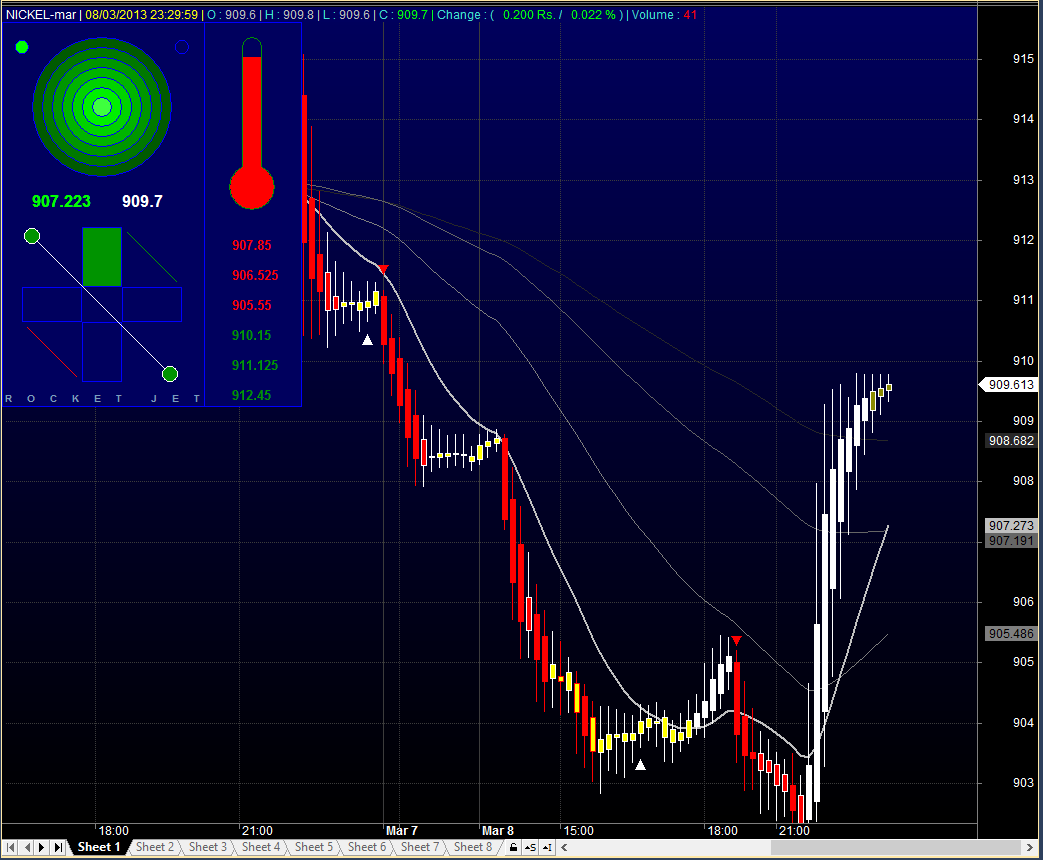Click the red thermometer gauge
The width and height of the screenshot is (1043, 860).
click(251, 124)
